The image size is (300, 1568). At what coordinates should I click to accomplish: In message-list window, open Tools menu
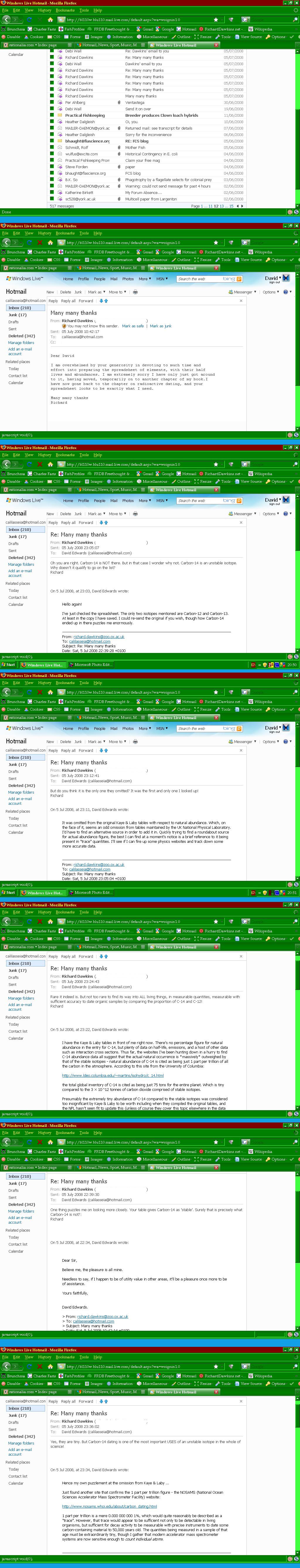[x=84, y=10]
